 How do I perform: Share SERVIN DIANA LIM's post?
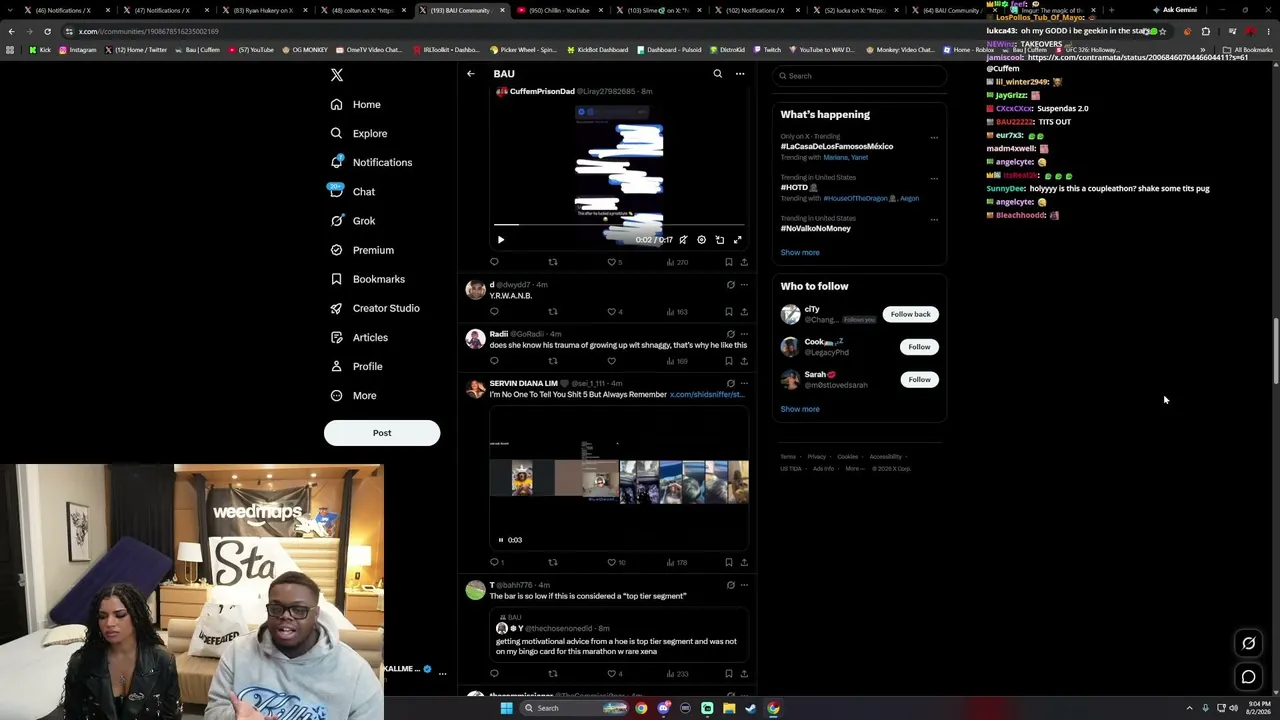click(x=744, y=562)
